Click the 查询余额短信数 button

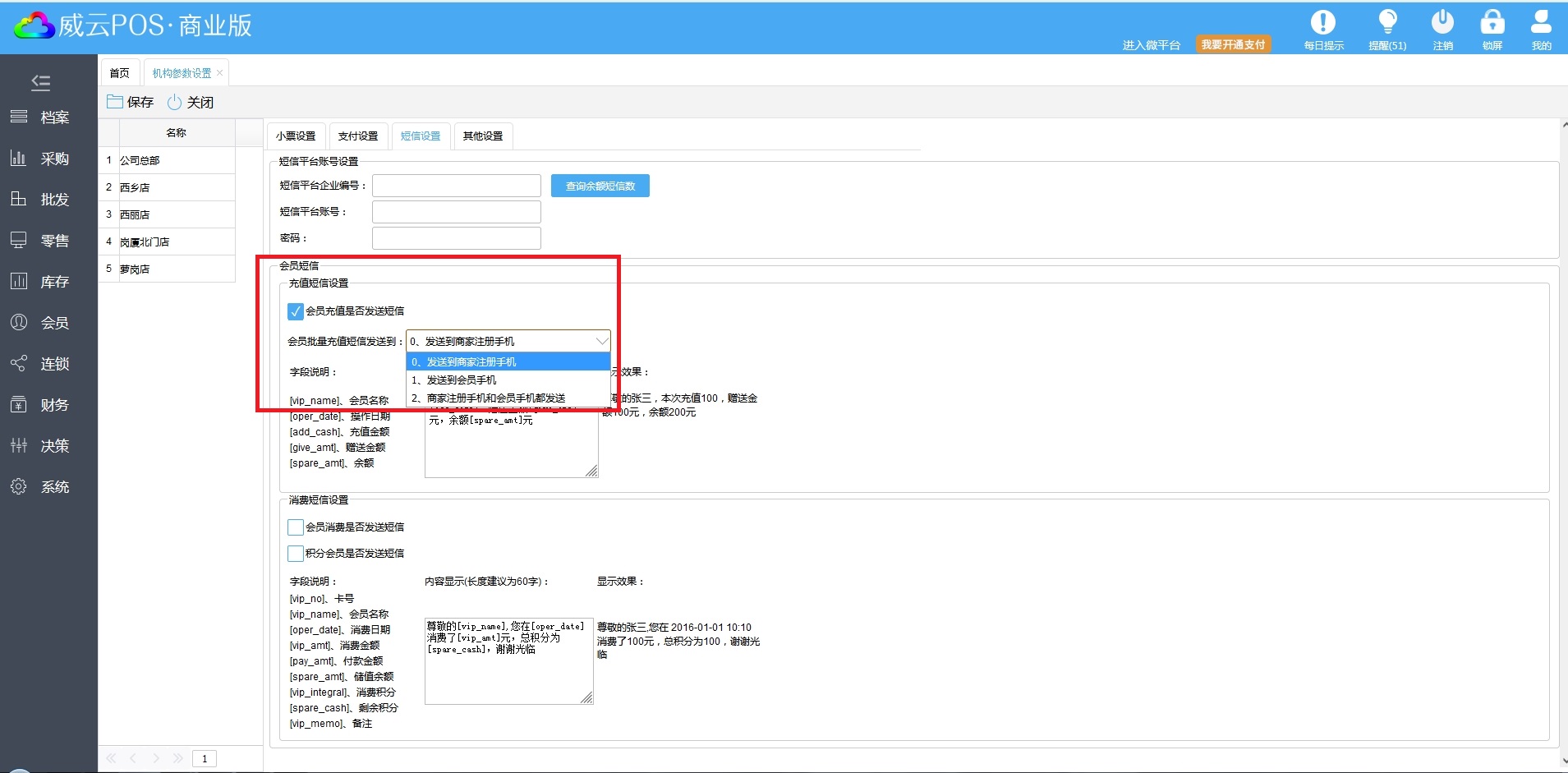pyautogui.click(x=600, y=186)
